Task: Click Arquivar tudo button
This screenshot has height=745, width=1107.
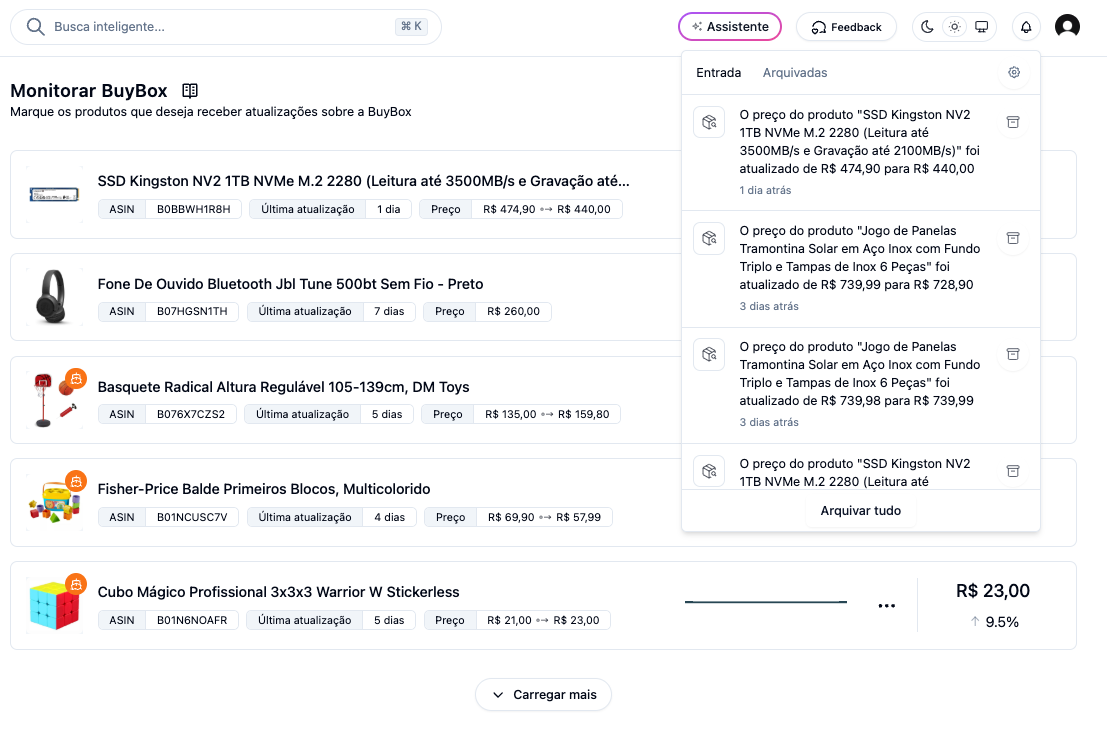Action: 861,511
